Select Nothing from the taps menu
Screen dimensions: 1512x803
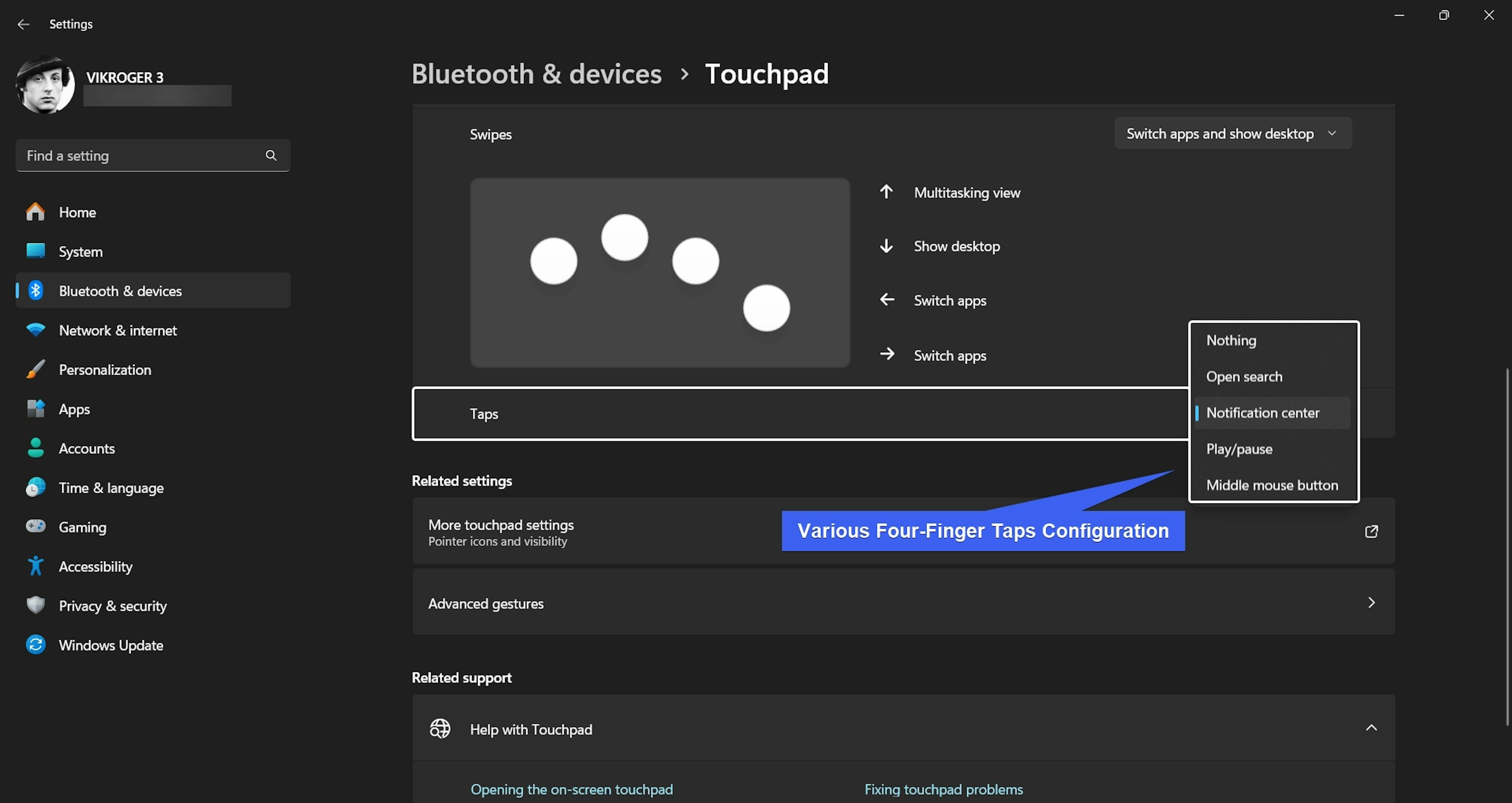pos(1231,340)
